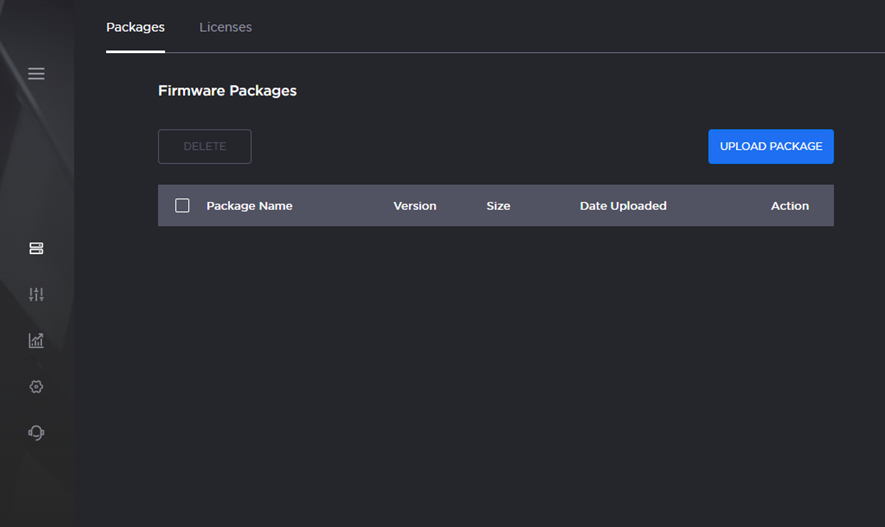
Task: Click the Firmware Packages heading
Action: tap(227, 91)
